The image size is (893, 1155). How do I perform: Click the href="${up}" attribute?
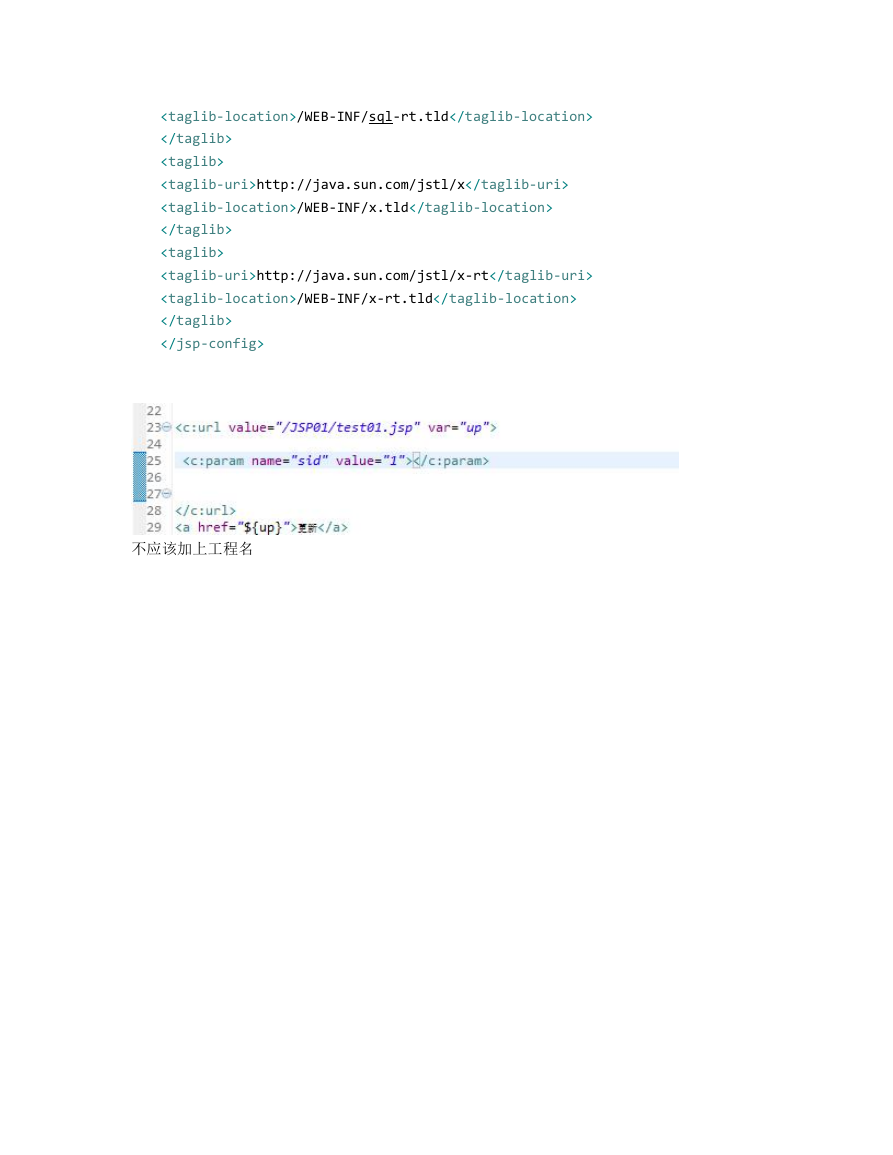[244, 527]
